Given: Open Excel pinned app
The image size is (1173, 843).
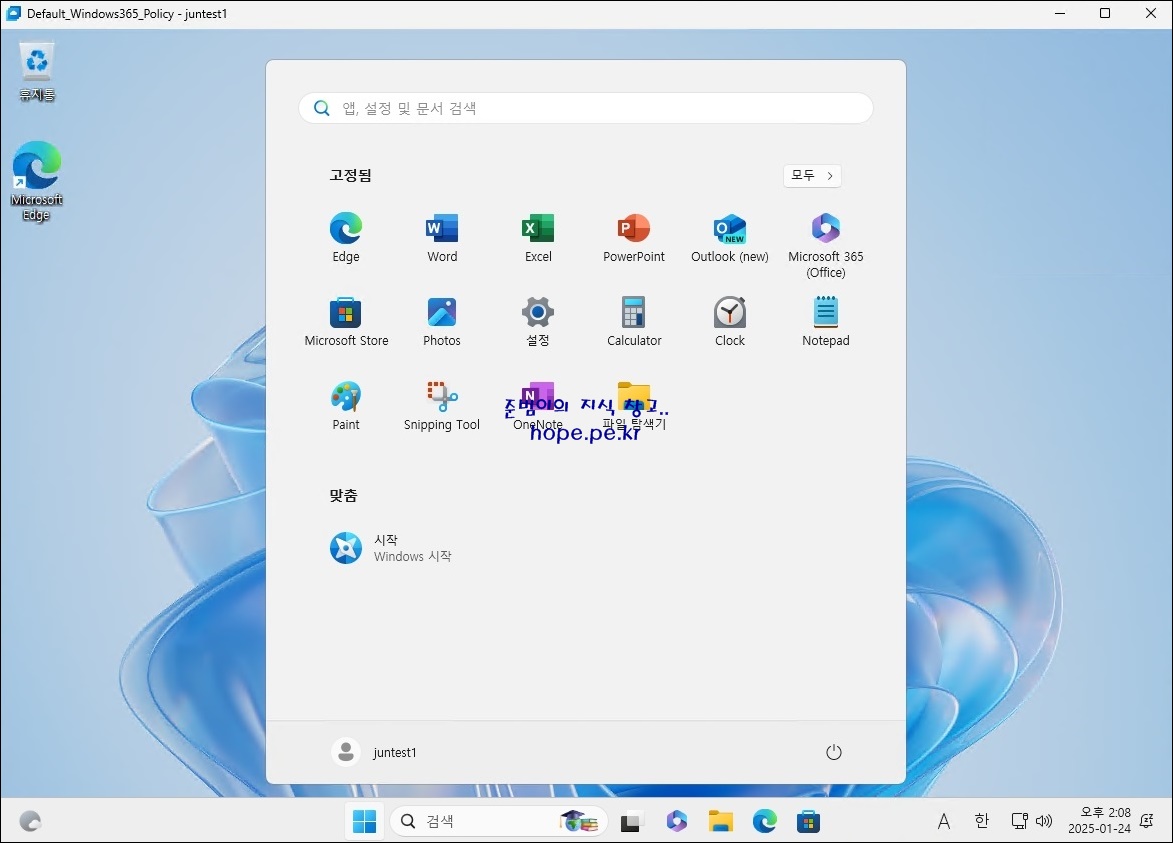Looking at the screenshot, I should [x=538, y=238].
